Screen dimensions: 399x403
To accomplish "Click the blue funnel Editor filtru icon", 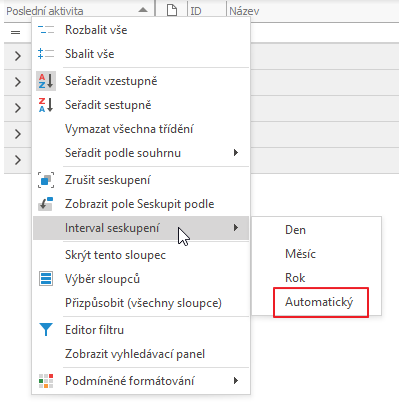I will point(46,330).
